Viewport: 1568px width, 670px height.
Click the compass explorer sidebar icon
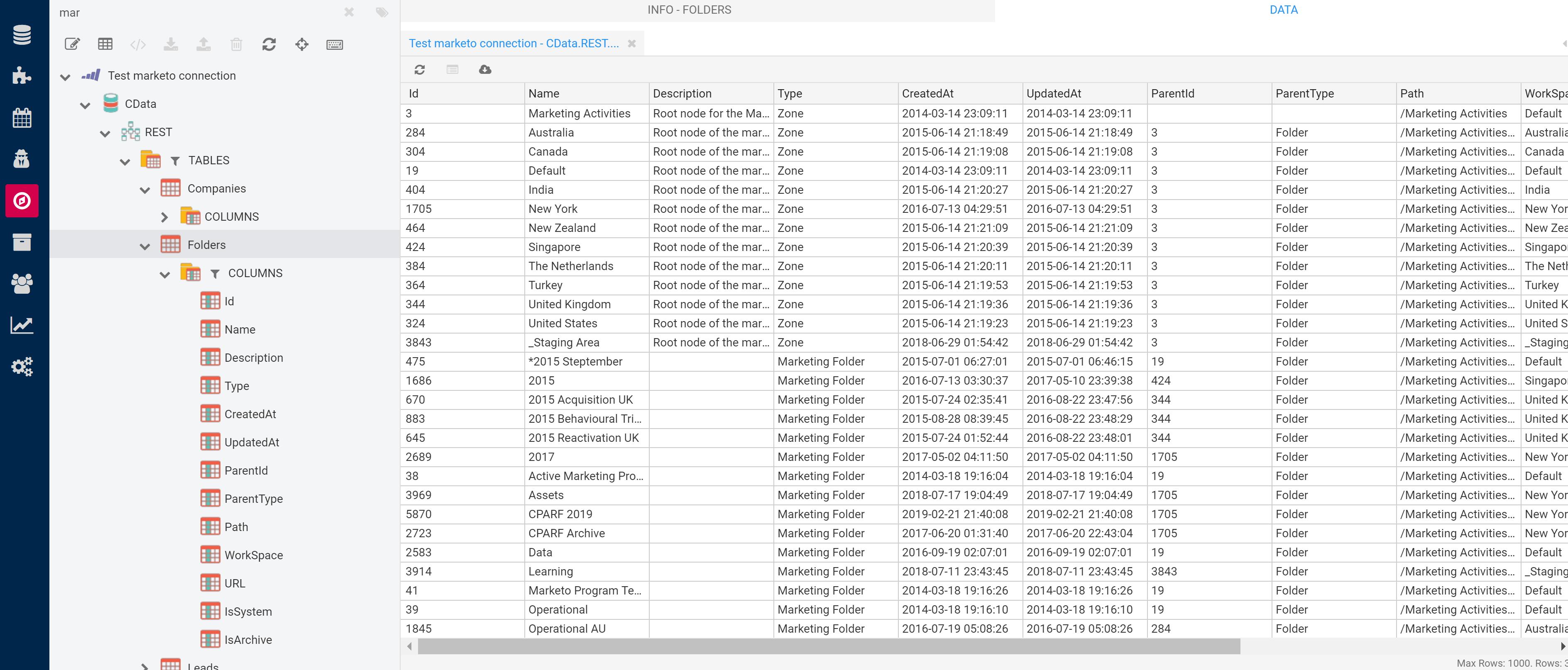(22, 201)
